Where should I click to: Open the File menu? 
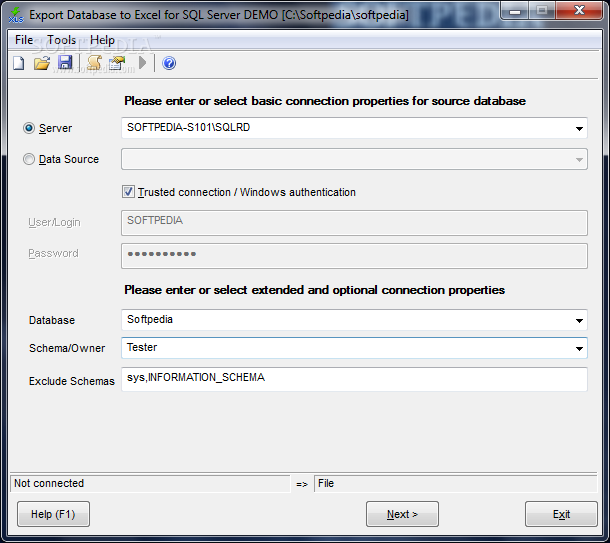click(24, 40)
